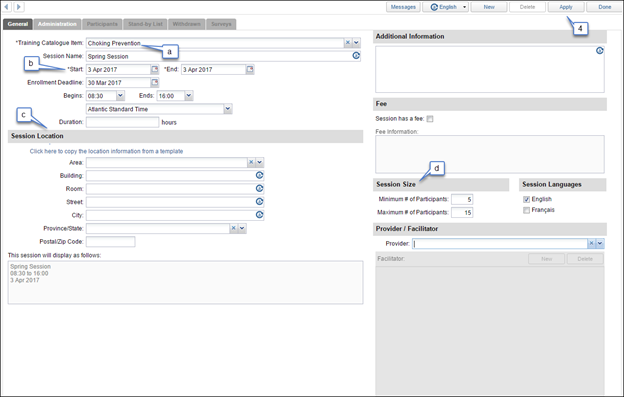The width and height of the screenshot is (624, 397).
Task: Open calendar picker for End date
Action: coord(250,69)
